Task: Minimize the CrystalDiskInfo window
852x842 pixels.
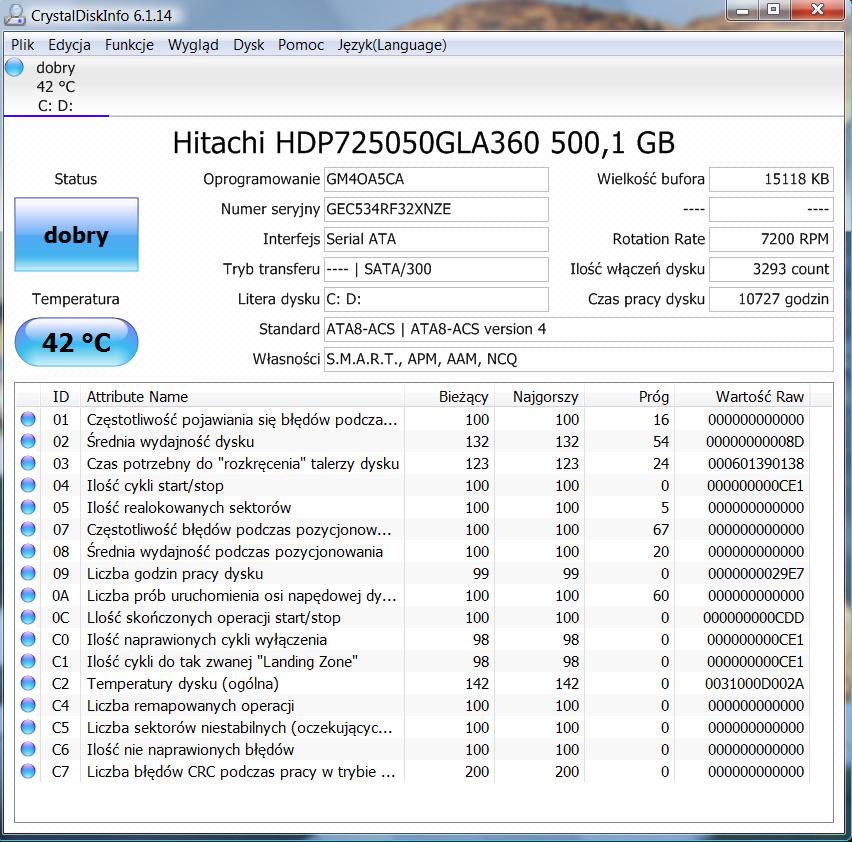Action: click(742, 10)
